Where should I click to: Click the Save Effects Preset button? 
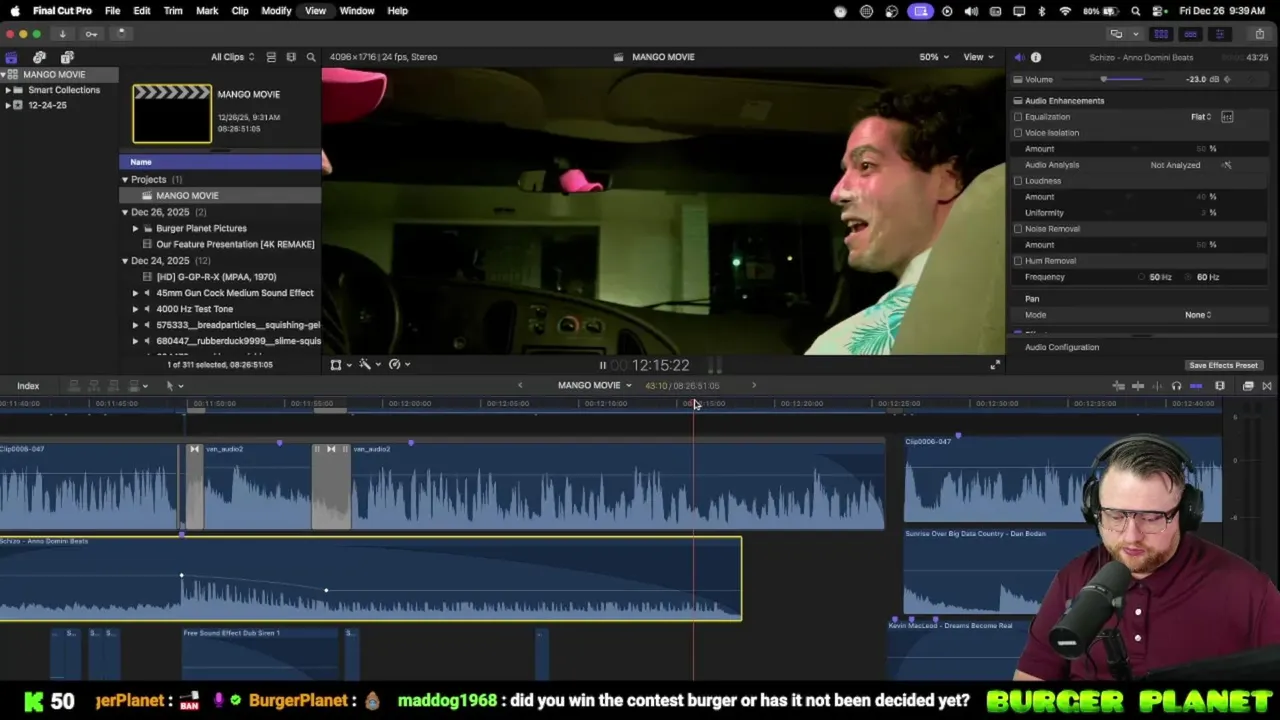[x=1223, y=366]
